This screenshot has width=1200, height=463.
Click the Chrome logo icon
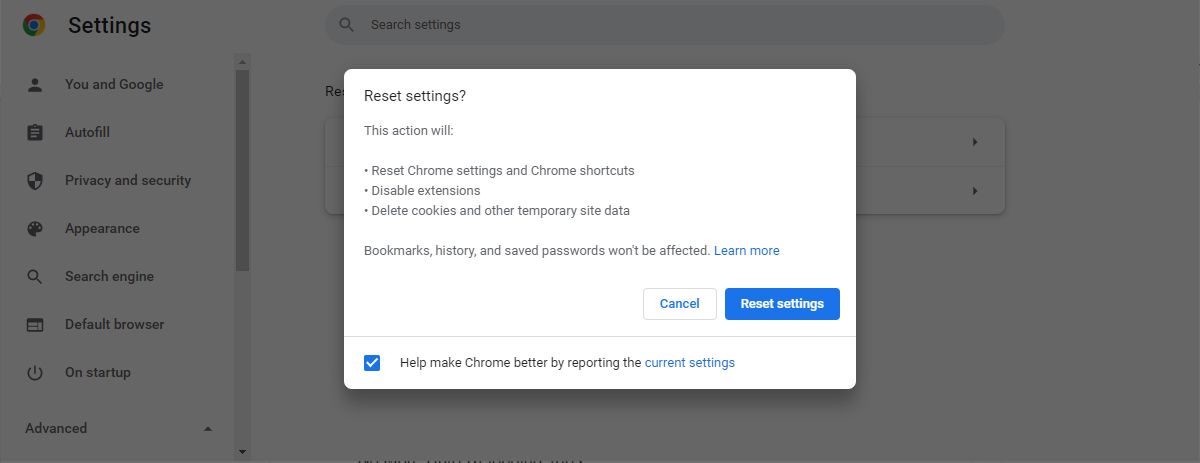coord(34,25)
